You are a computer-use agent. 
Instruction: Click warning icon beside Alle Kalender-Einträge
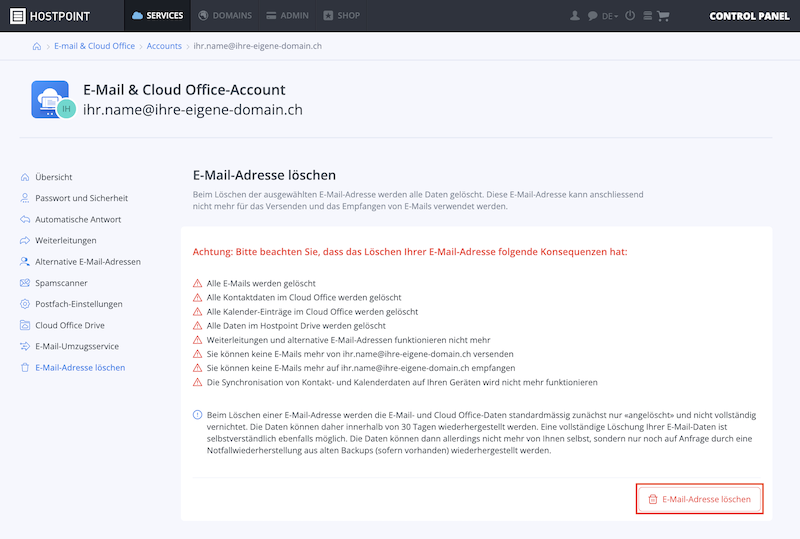point(197,311)
